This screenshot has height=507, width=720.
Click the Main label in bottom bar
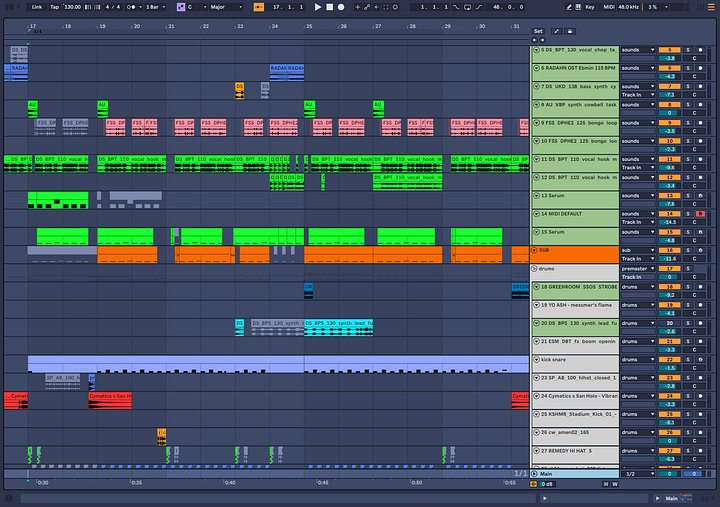[671, 498]
